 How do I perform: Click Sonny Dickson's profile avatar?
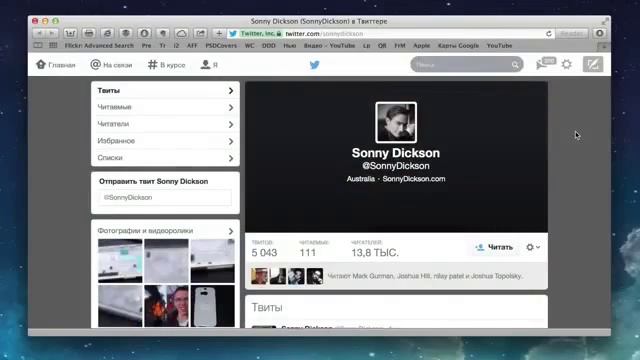(396, 122)
